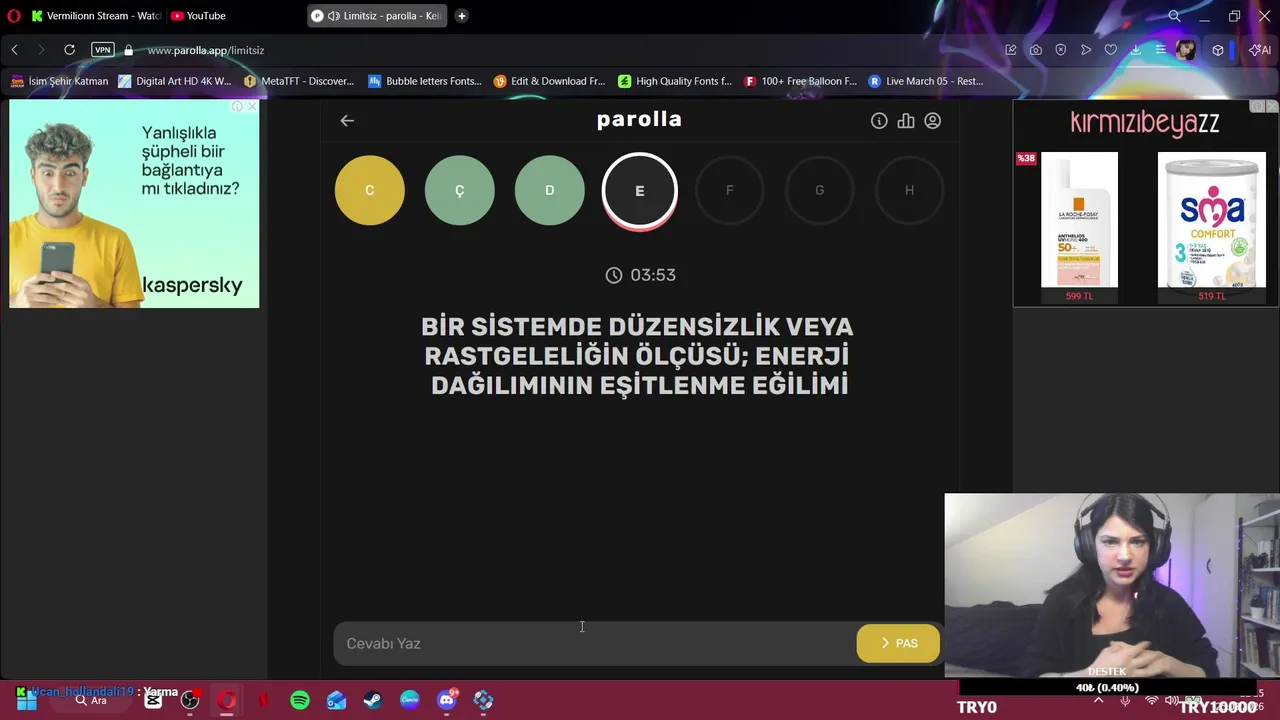Open CapCut from the taskbar
The height and width of the screenshot is (720, 1280).
point(153,701)
